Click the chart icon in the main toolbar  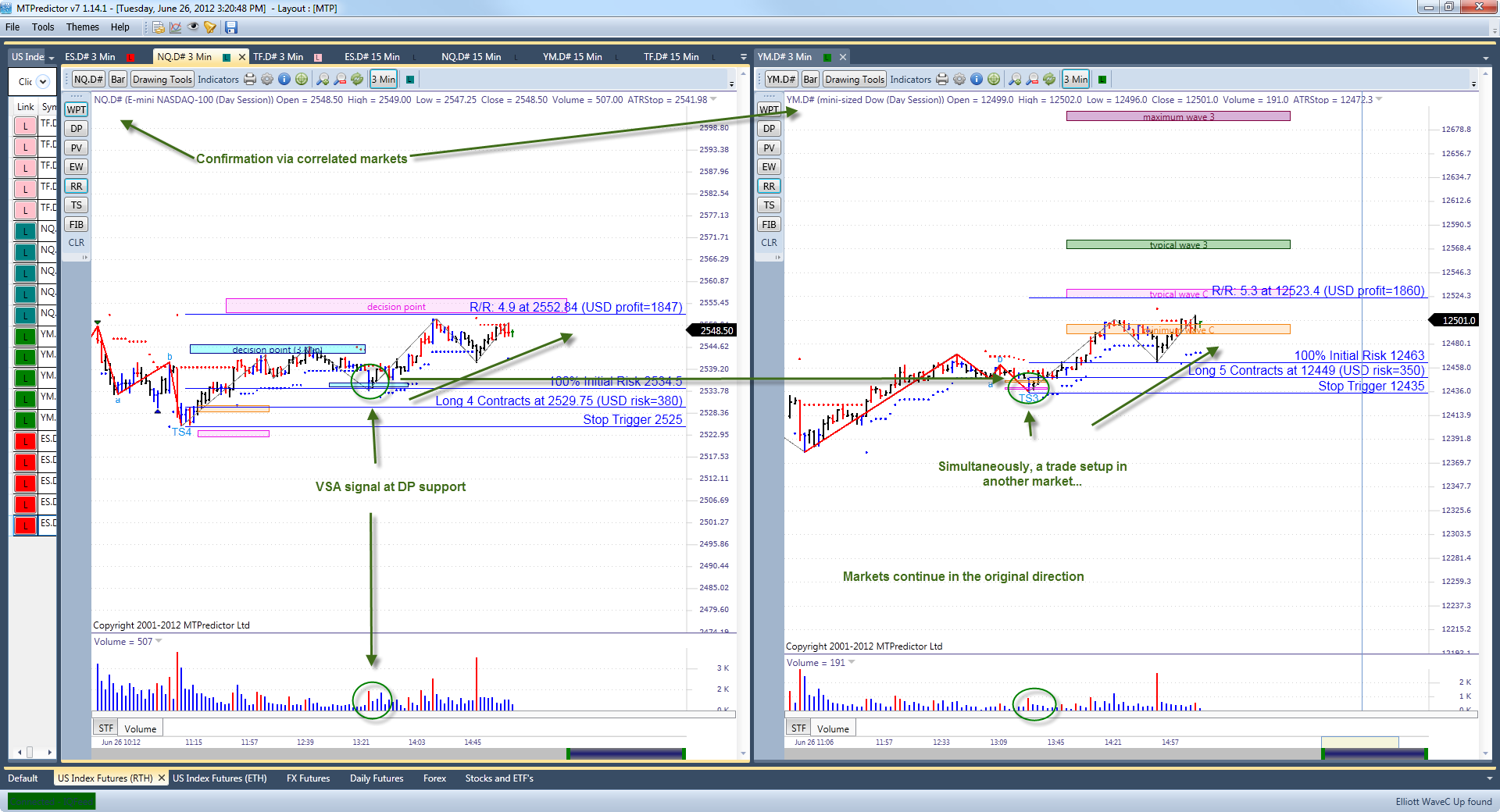click(x=176, y=27)
